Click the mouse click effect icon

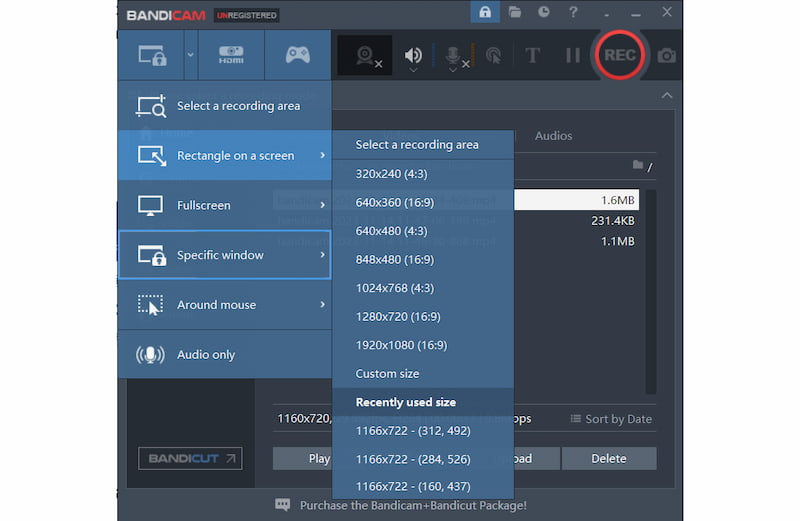tap(493, 56)
